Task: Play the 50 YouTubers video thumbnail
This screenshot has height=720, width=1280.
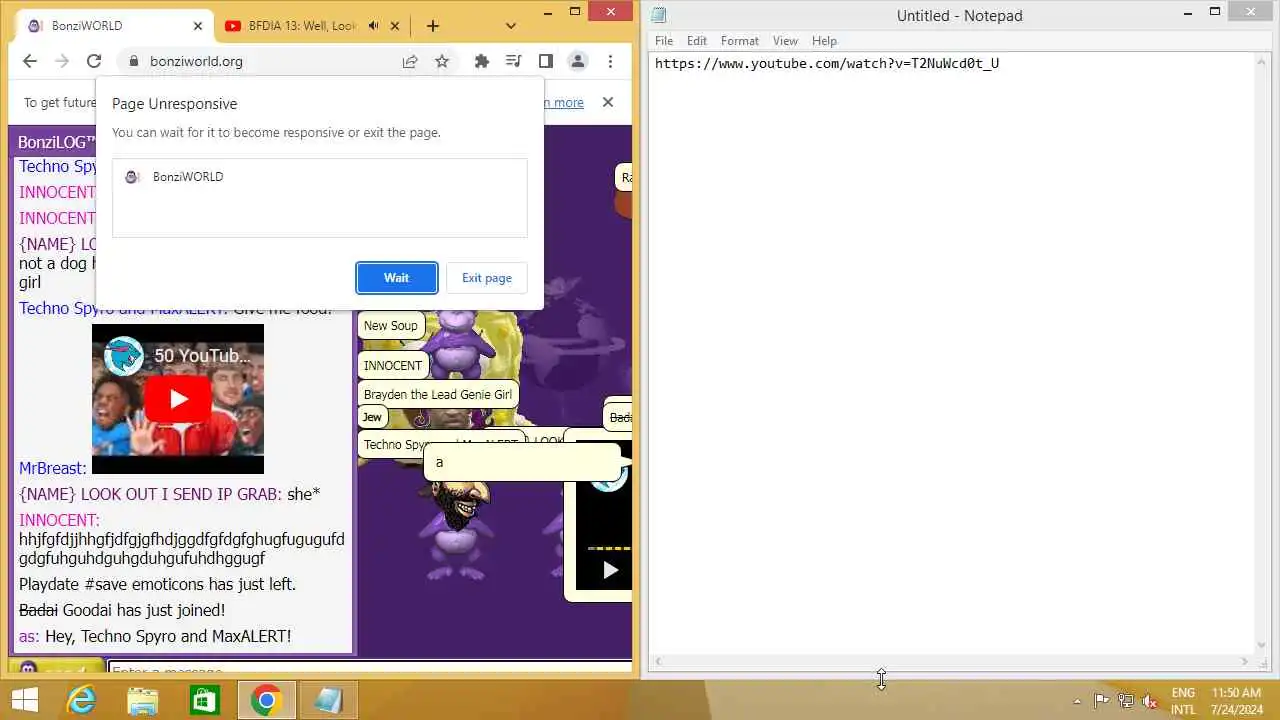Action: (x=178, y=399)
